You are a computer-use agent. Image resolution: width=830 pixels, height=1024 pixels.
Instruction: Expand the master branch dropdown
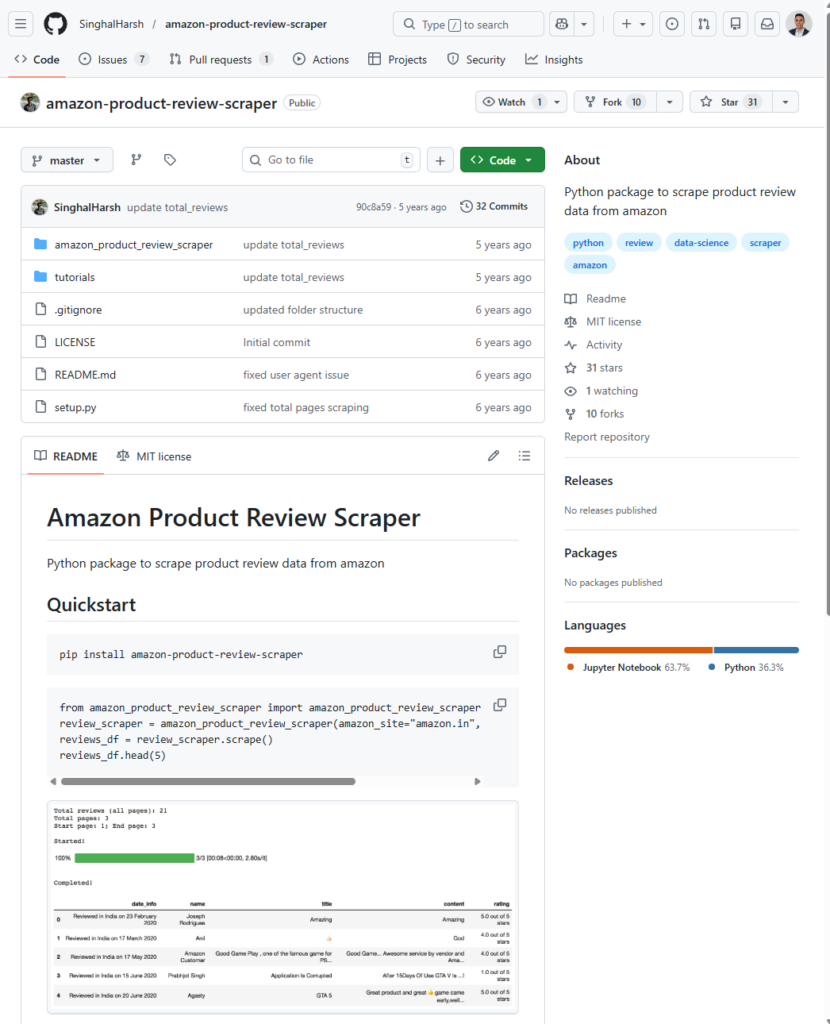coord(66,159)
